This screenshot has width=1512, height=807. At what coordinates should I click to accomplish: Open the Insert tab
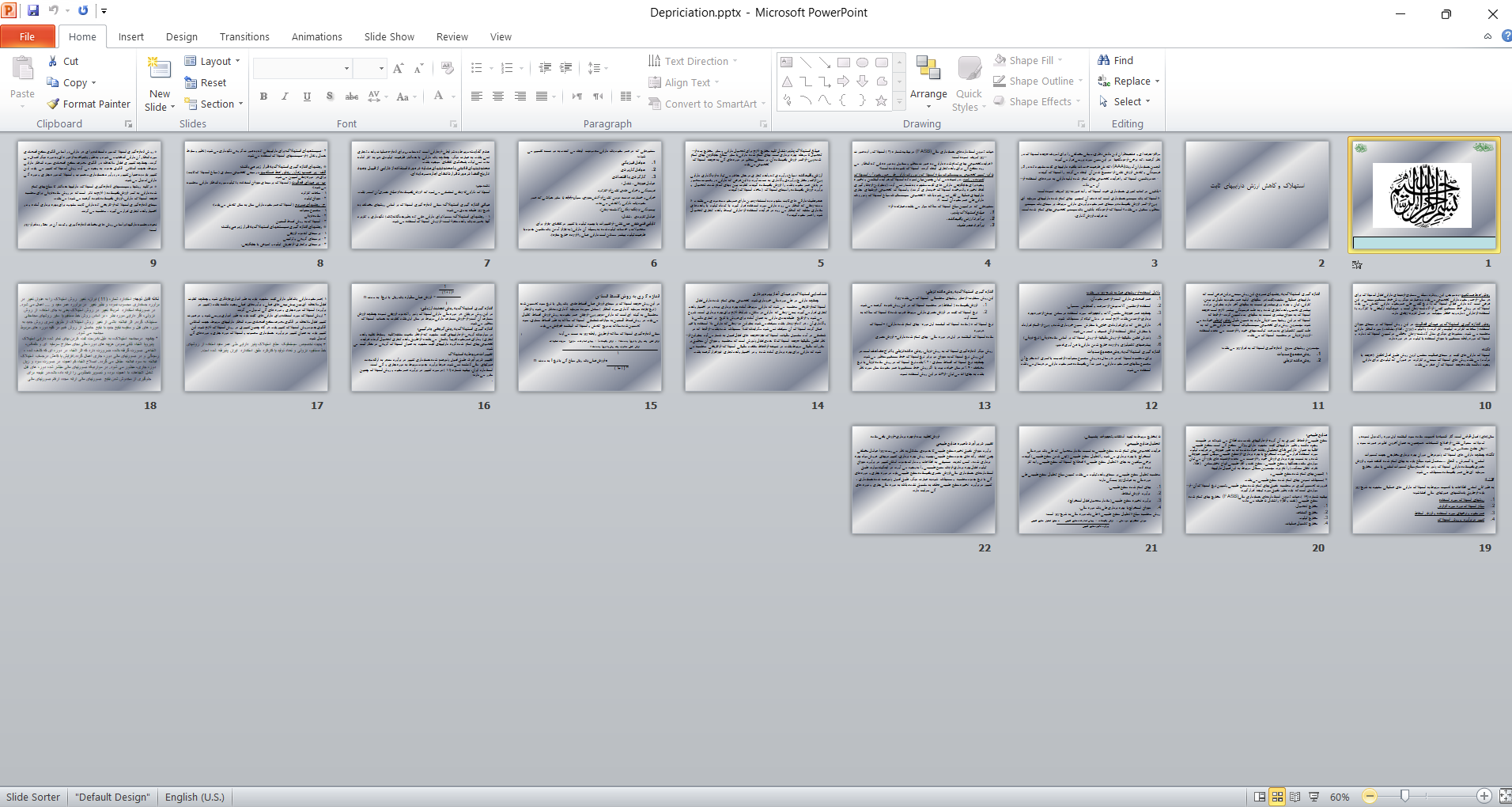[131, 36]
